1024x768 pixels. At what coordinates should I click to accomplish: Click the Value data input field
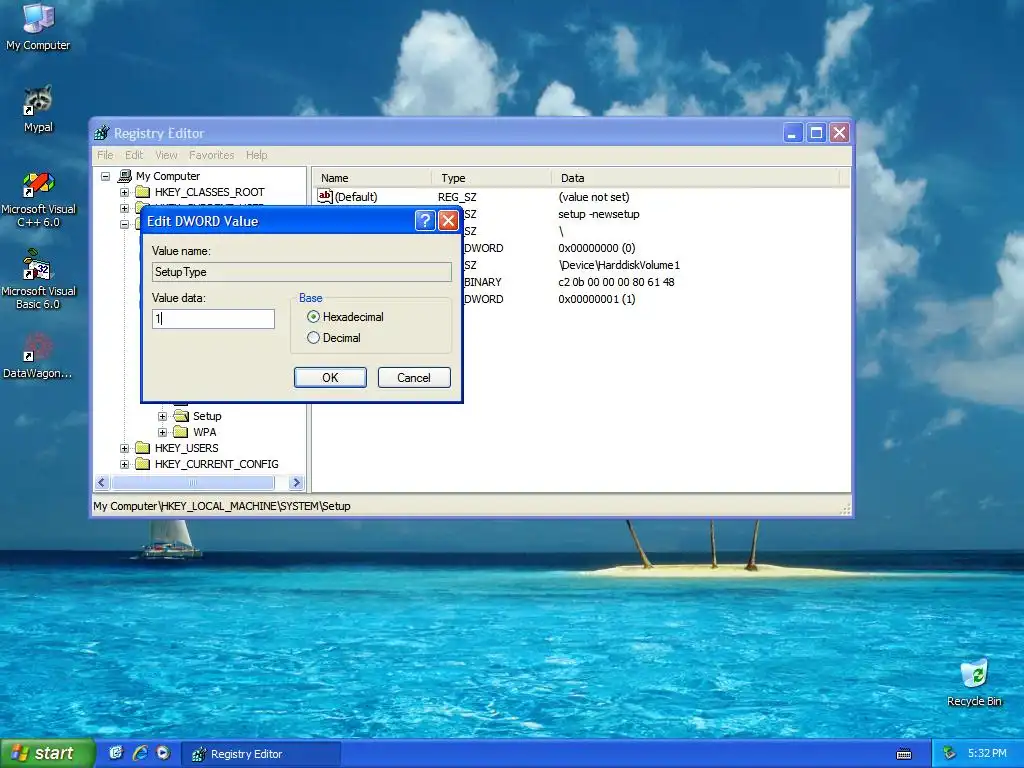[x=213, y=319]
